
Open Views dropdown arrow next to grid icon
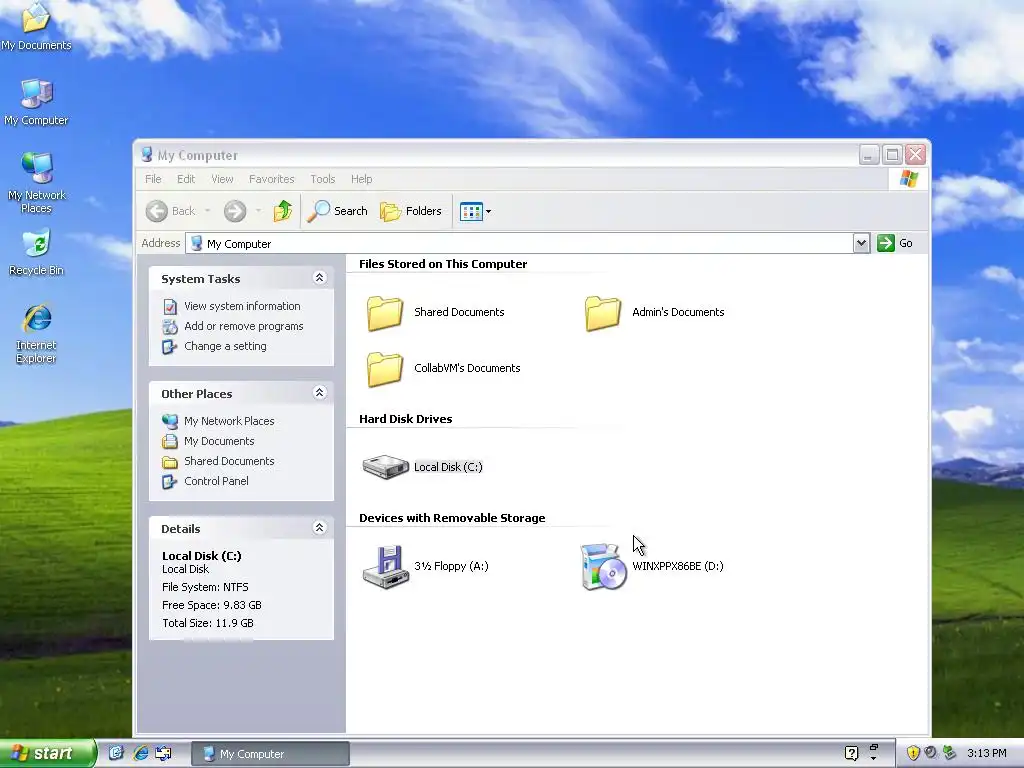point(488,211)
